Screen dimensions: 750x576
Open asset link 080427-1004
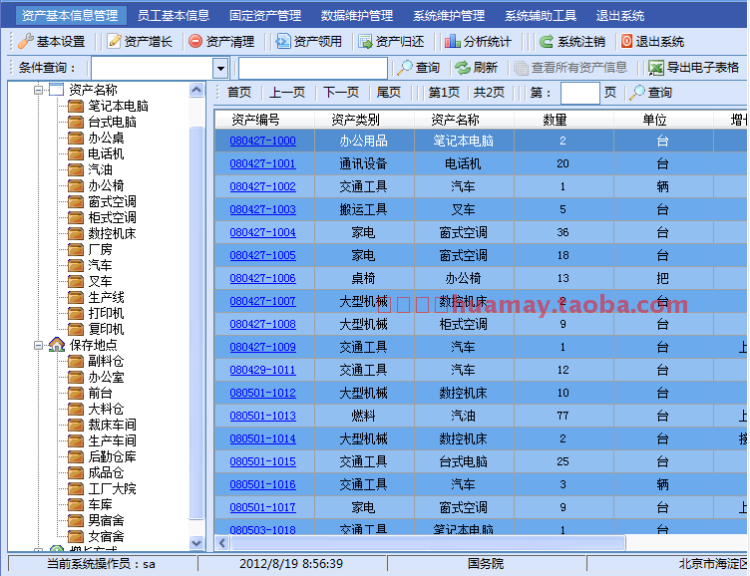pyautogui.click(x=263, y=233)
